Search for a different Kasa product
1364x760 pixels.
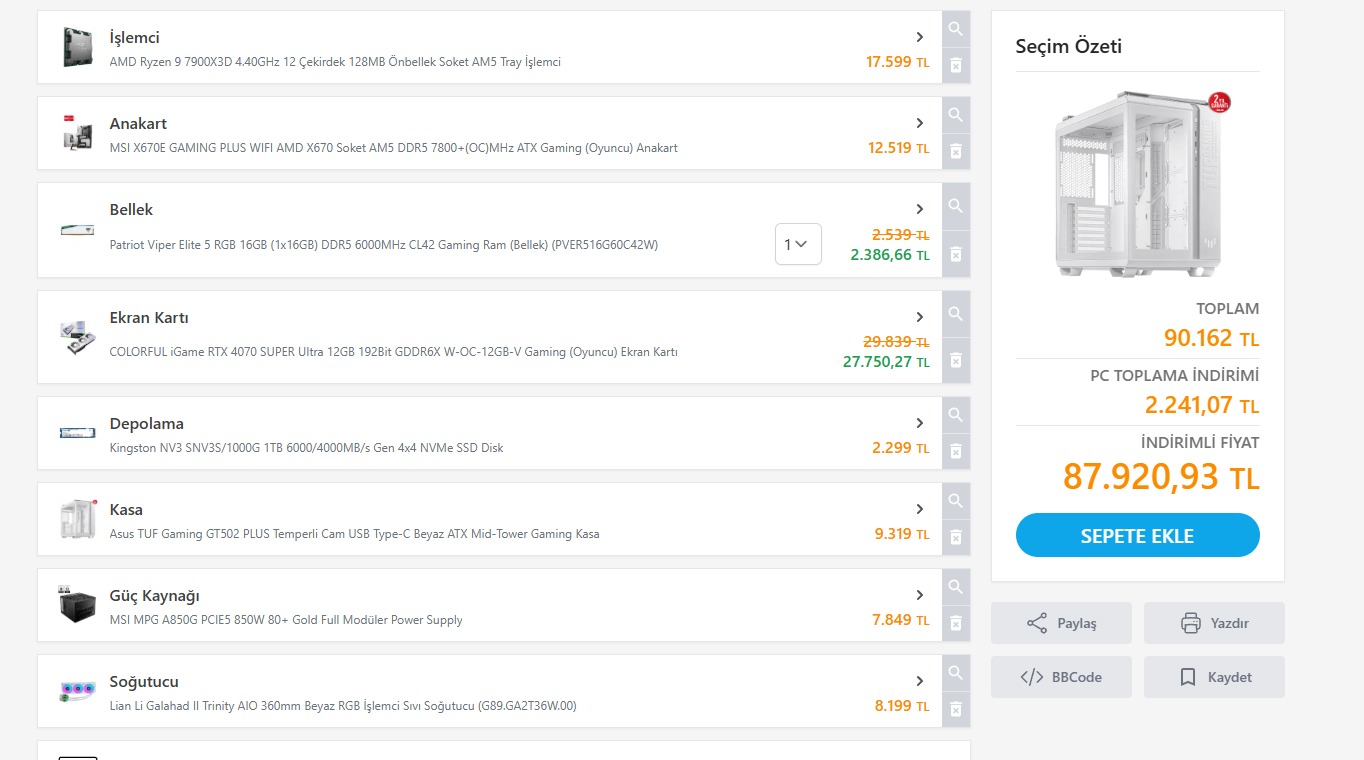point(956,501)
